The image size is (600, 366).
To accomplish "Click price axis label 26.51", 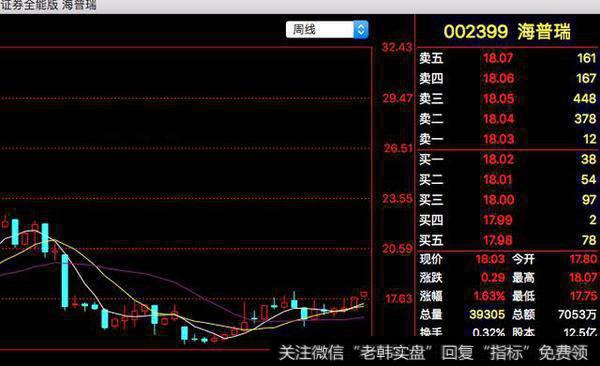I will click(398, 148).
